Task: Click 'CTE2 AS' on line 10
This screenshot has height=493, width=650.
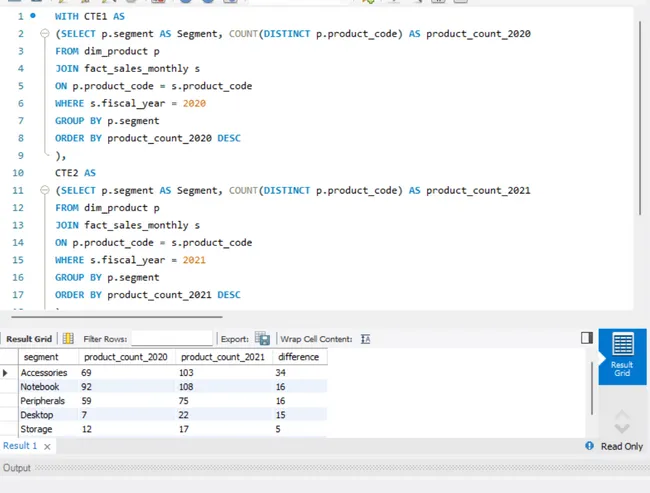Action: point(75,173)
